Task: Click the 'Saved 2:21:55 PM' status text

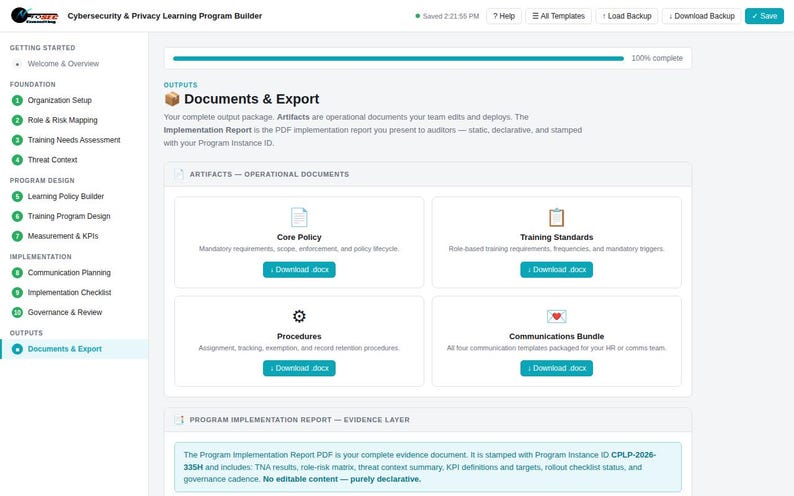Action: [451, 16]
